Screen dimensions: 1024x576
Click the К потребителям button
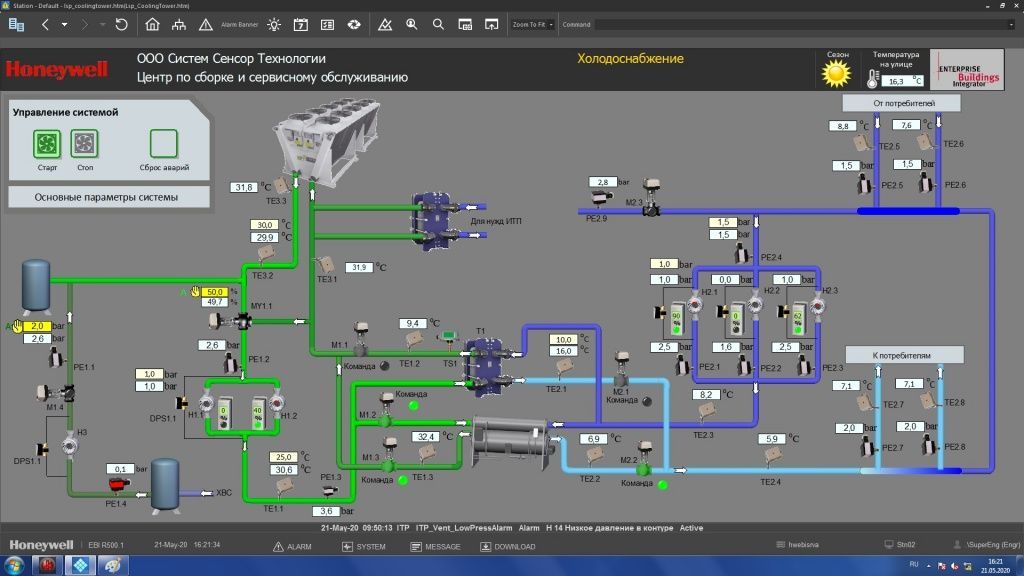pos(903,355)
